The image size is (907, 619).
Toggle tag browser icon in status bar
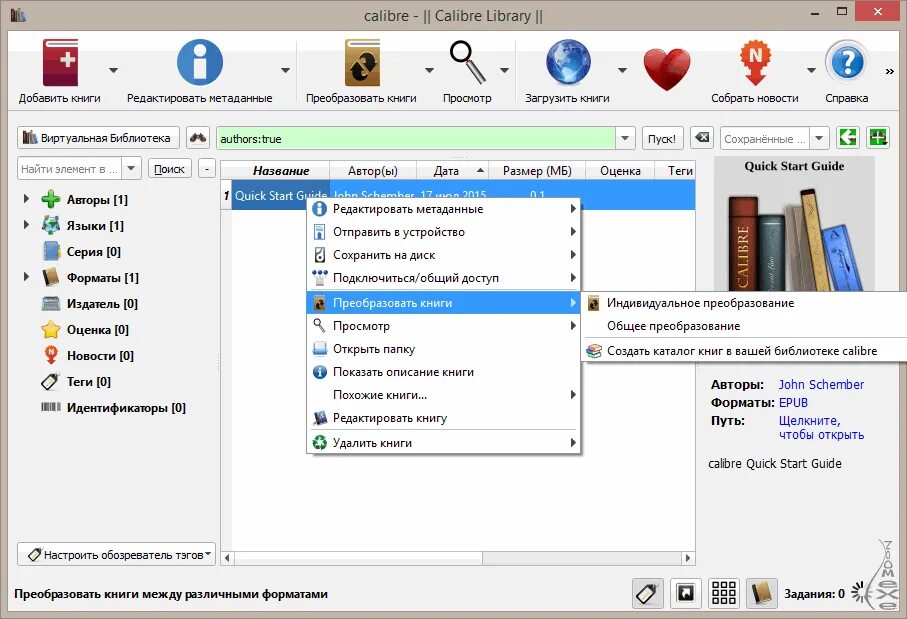tap(648, 593)
